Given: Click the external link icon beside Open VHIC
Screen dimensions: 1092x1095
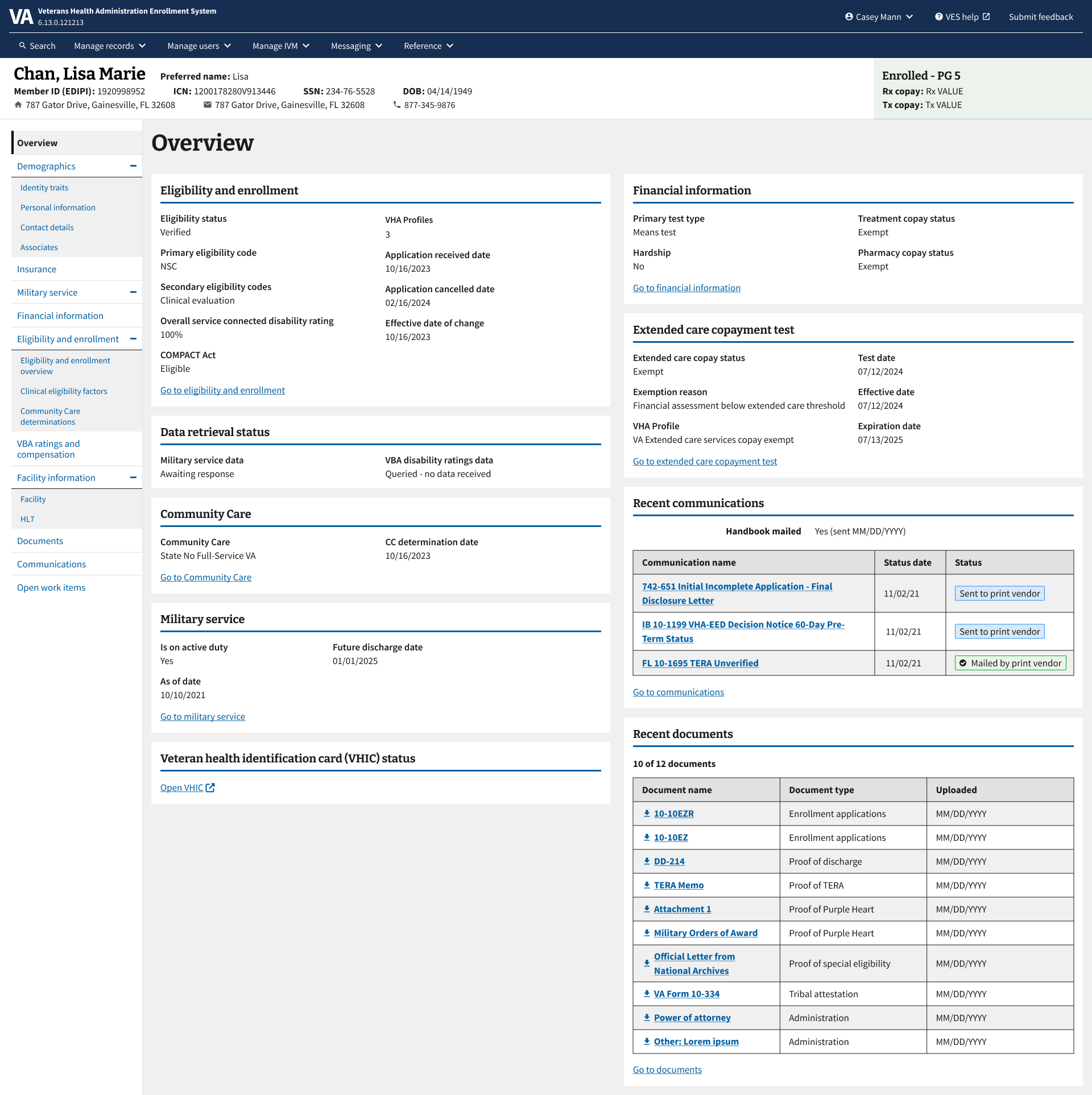Looking at the screenshot, I should pyautogui.click(x=210, y=787).
